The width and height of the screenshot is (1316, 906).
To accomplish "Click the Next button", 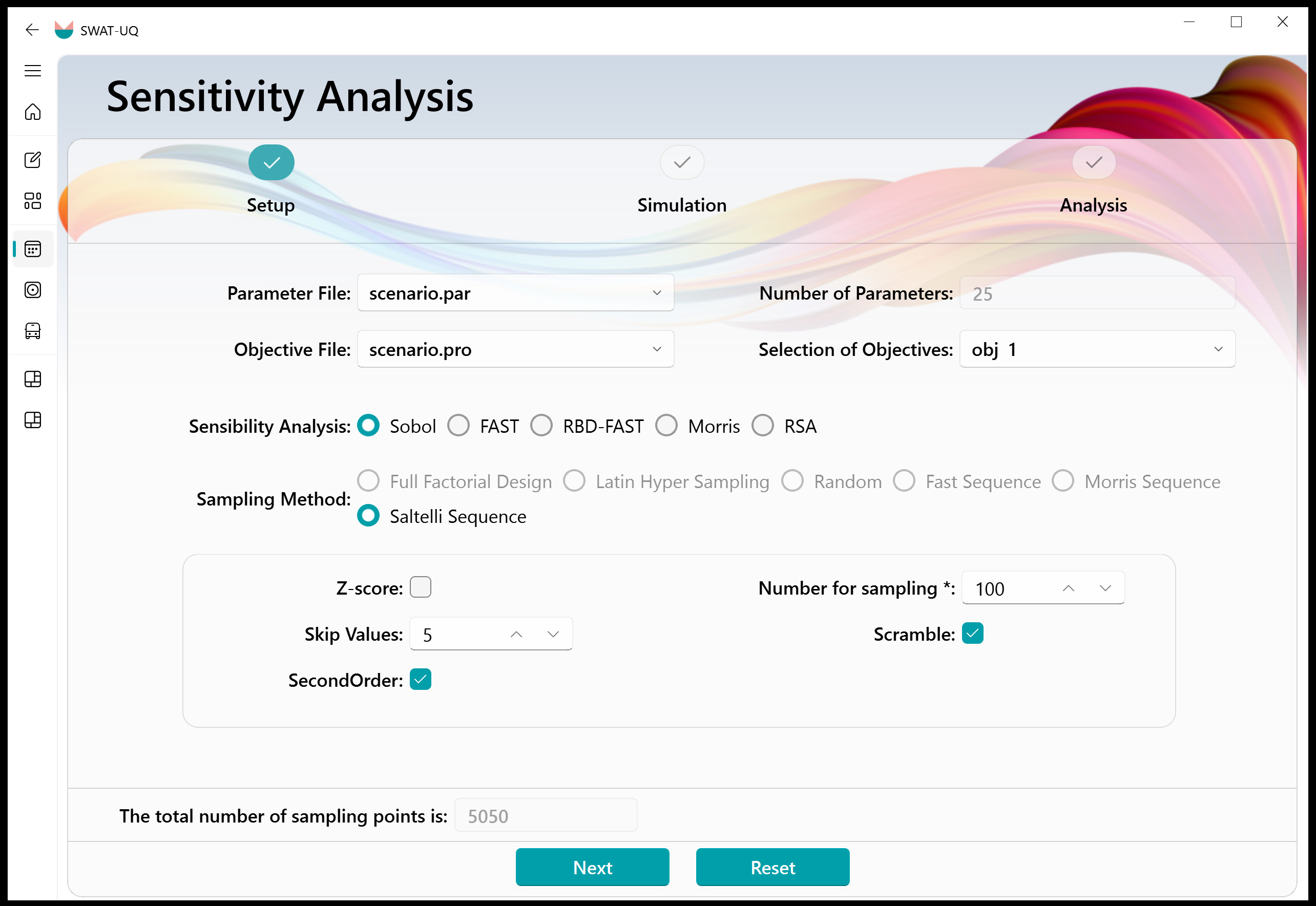I will click(592, 867).
